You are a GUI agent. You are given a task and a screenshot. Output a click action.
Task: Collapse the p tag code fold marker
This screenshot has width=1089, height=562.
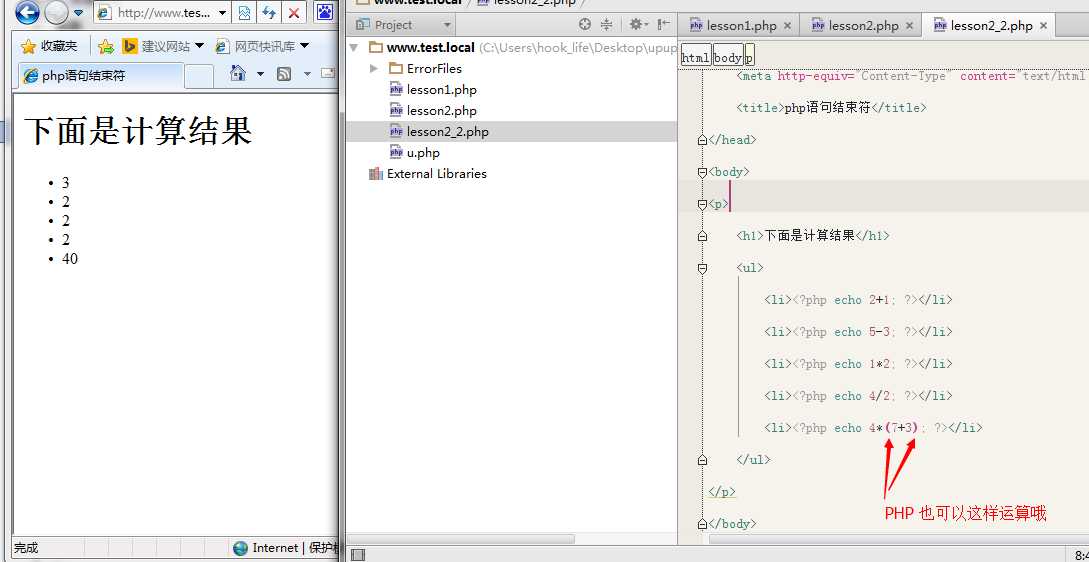(x=702, y=204)
